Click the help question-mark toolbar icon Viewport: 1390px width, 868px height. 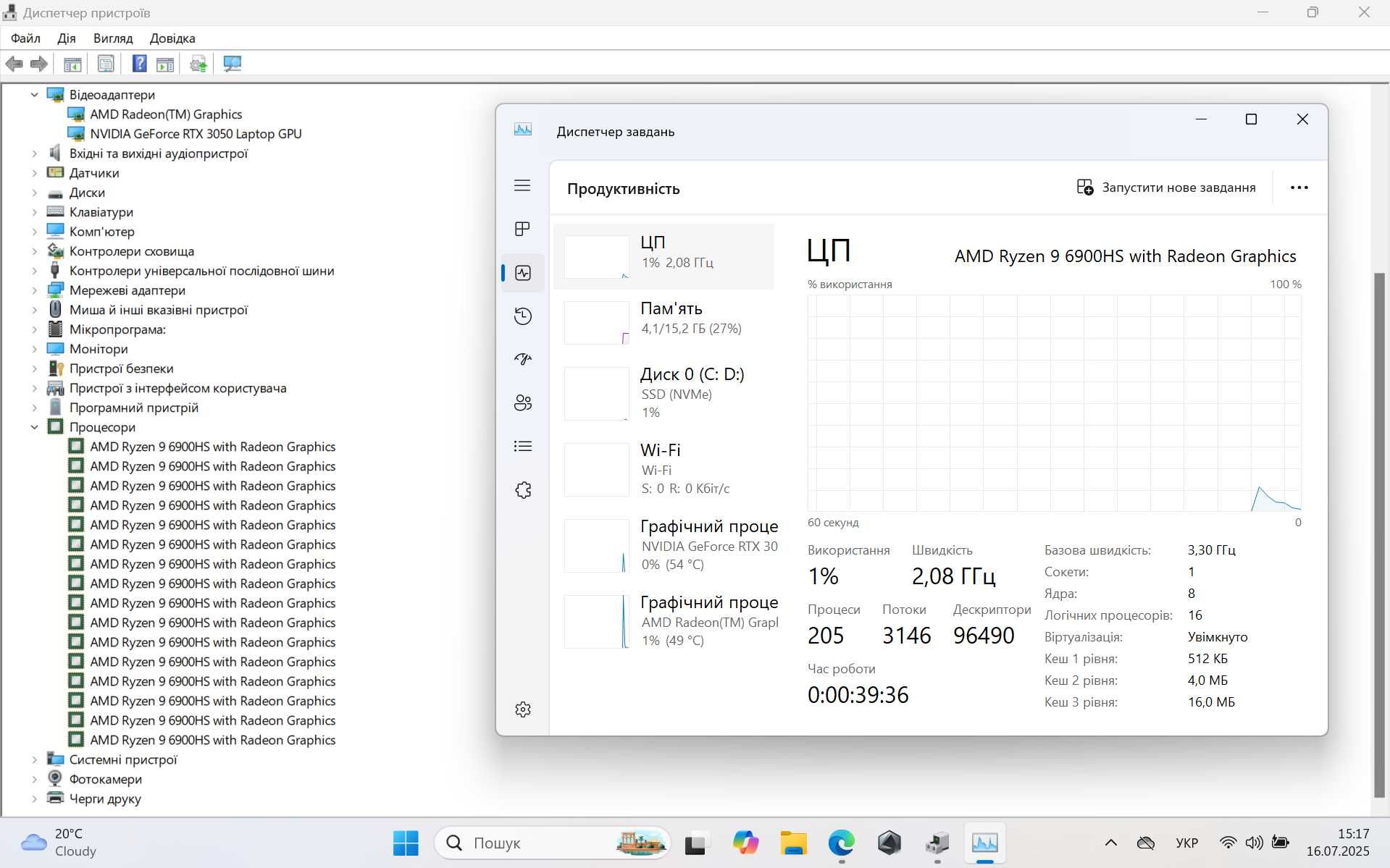click(x=139, y=64)
